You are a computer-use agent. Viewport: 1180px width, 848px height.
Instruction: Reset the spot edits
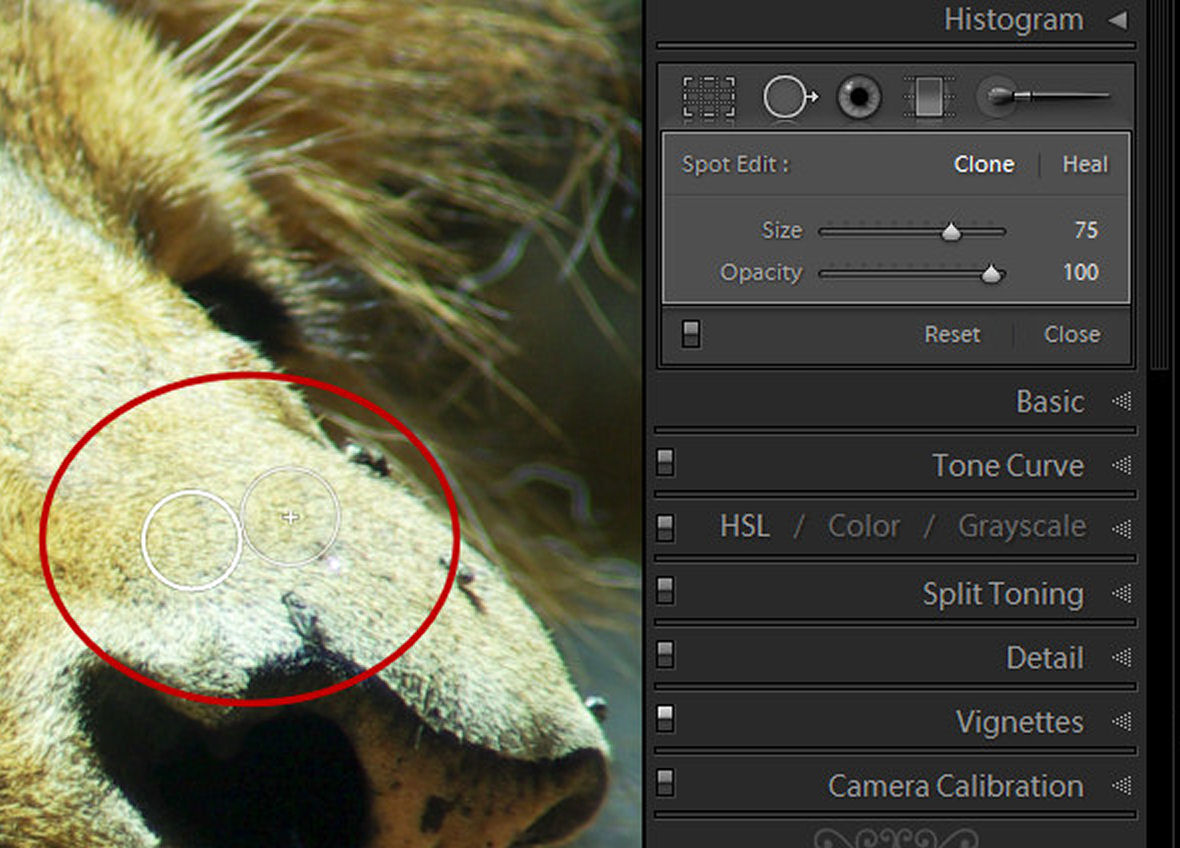[x=952, y=334]
